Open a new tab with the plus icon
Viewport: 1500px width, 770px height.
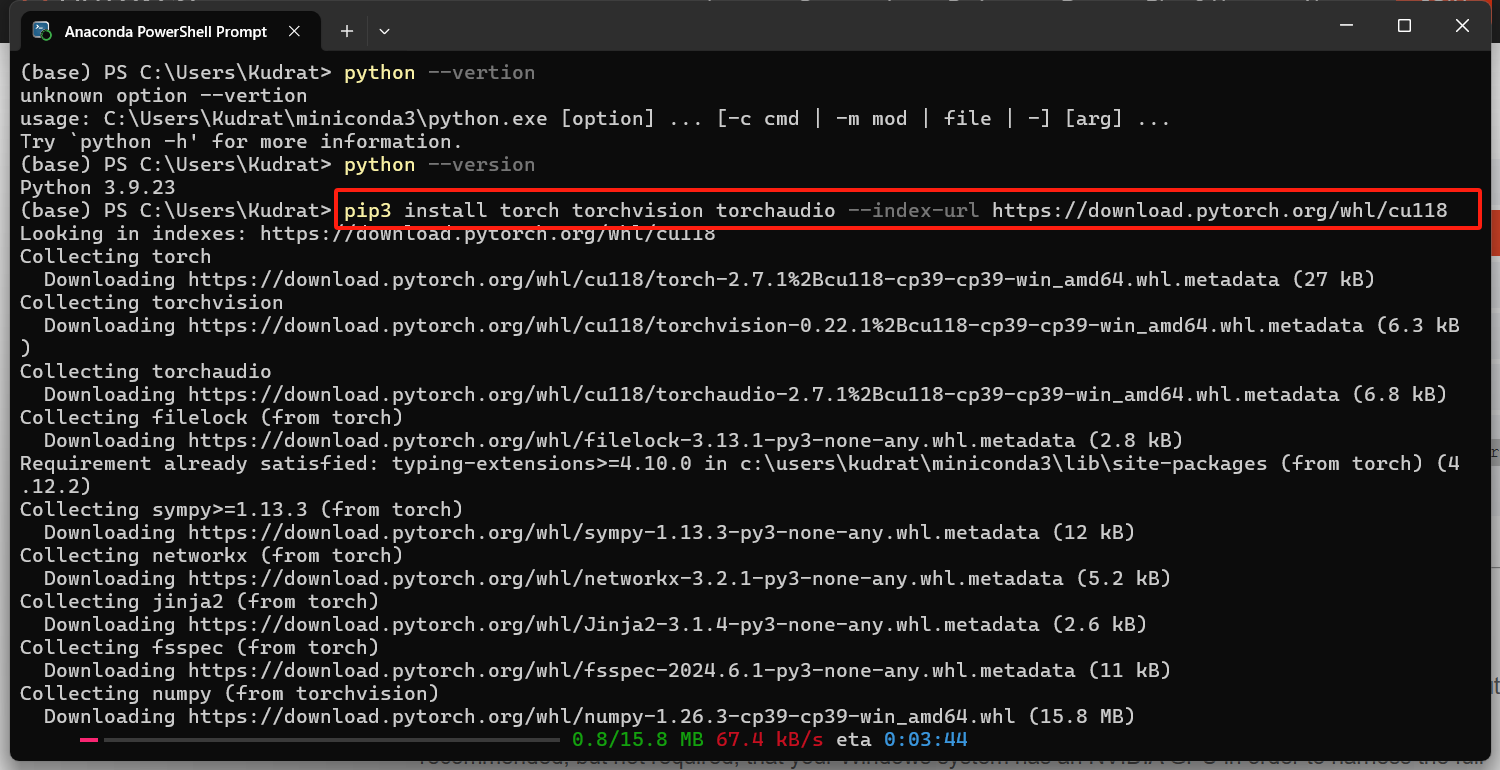(346, 31)
